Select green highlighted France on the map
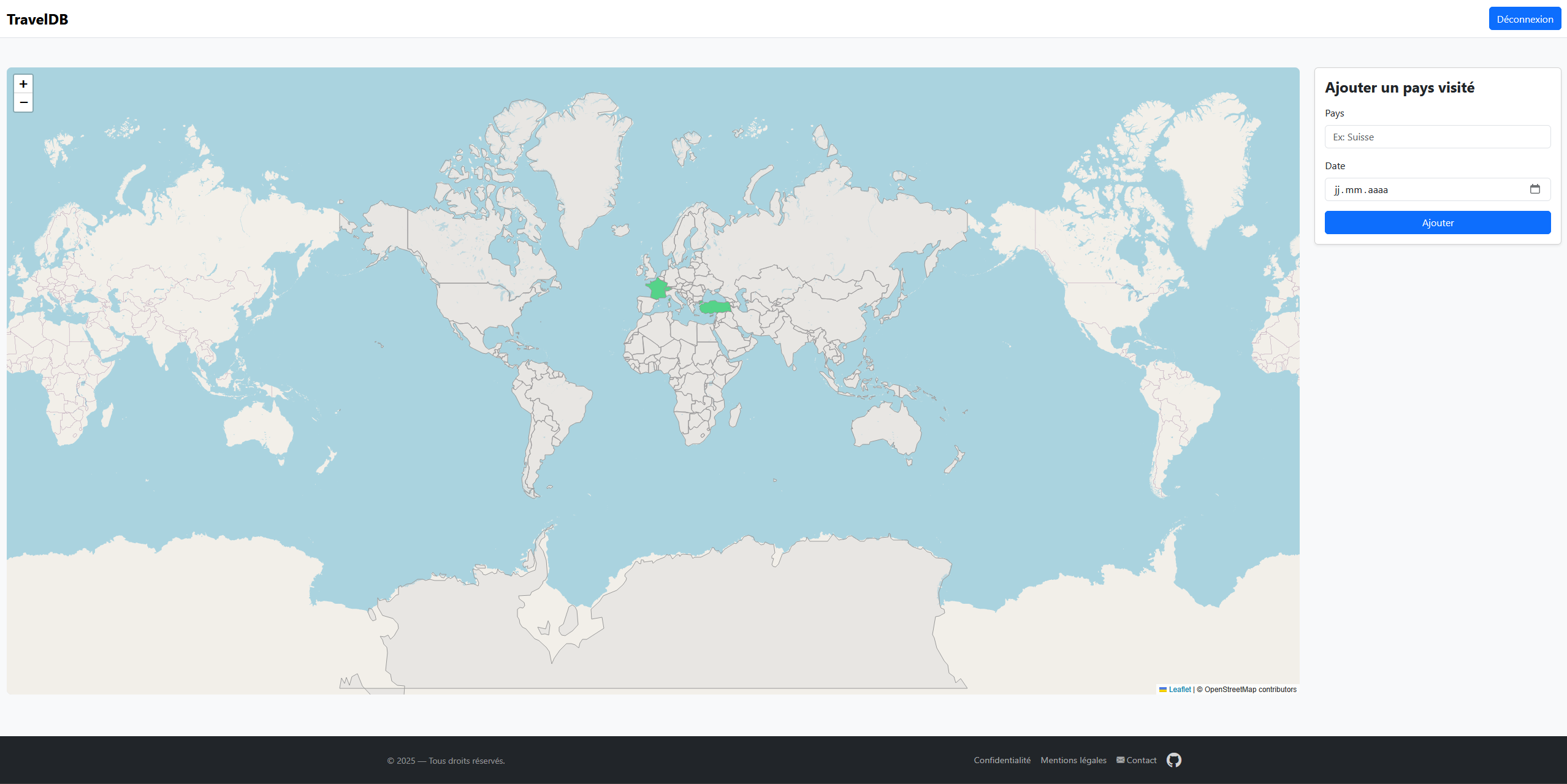The width and height of the screenshot is (1567, 784). (658, 289)
